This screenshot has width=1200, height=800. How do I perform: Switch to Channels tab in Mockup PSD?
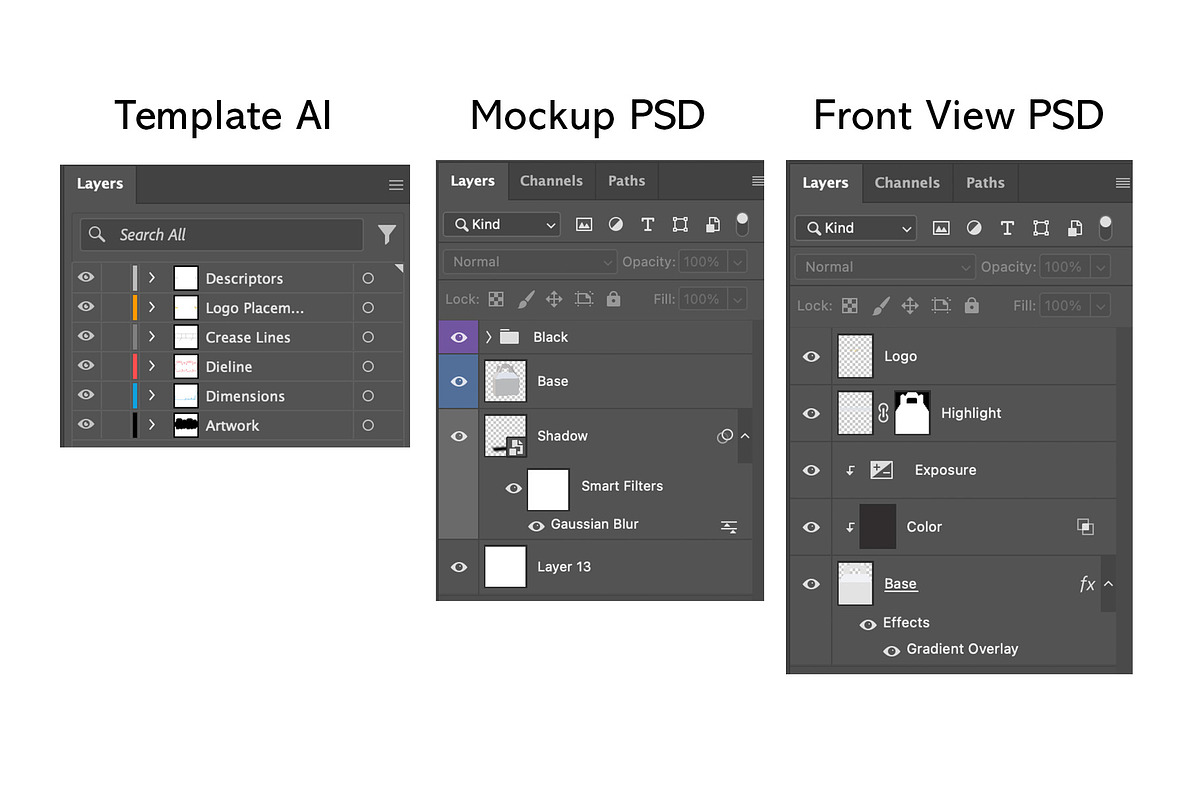click(x=551, y=181)
